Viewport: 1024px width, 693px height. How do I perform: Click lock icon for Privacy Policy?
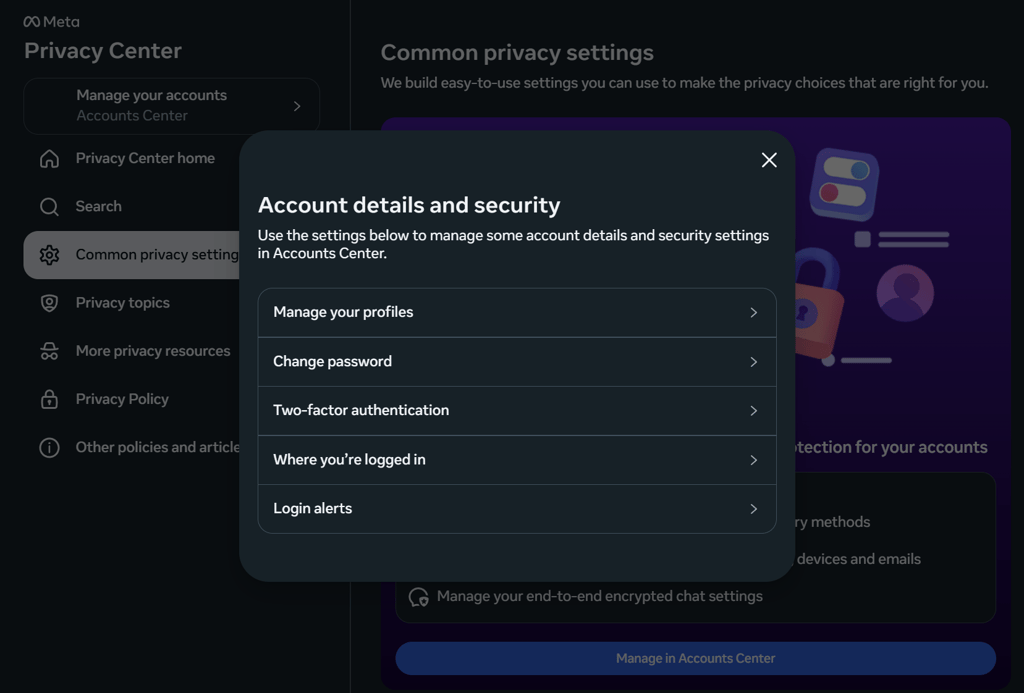[49, 399]
